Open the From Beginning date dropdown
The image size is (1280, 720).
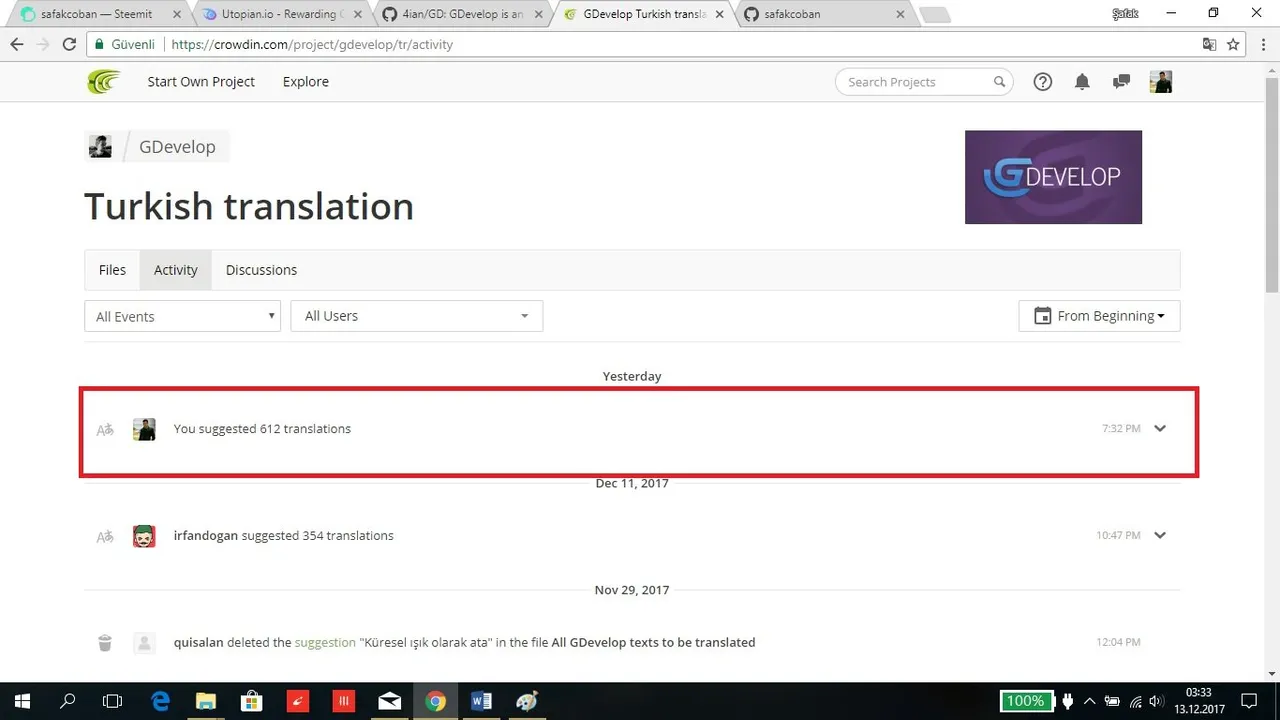(1099, 316)
